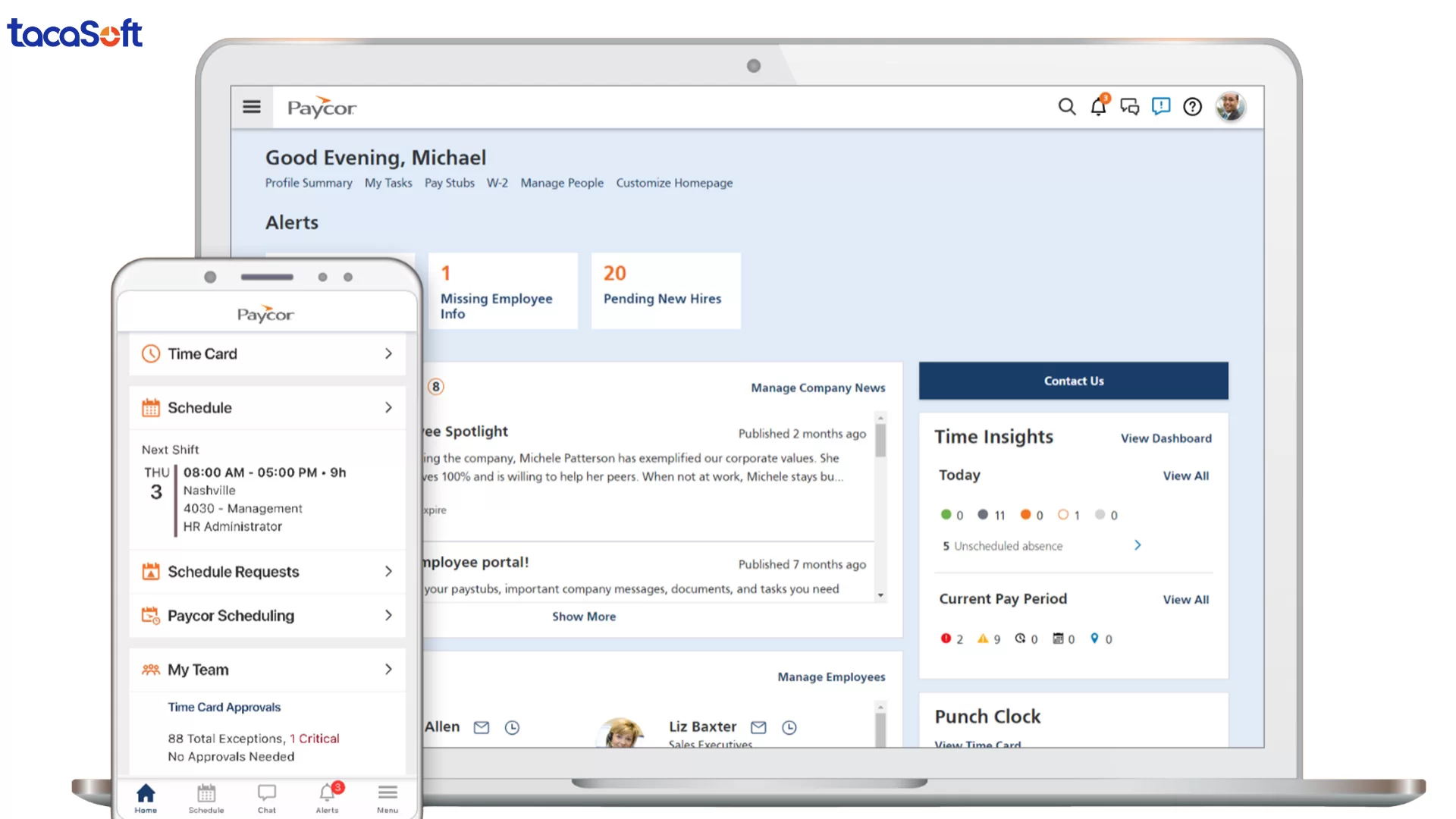Click the View Dashboard link
The width and height of the screenshot is (1456, 819).
[1166, 438]
